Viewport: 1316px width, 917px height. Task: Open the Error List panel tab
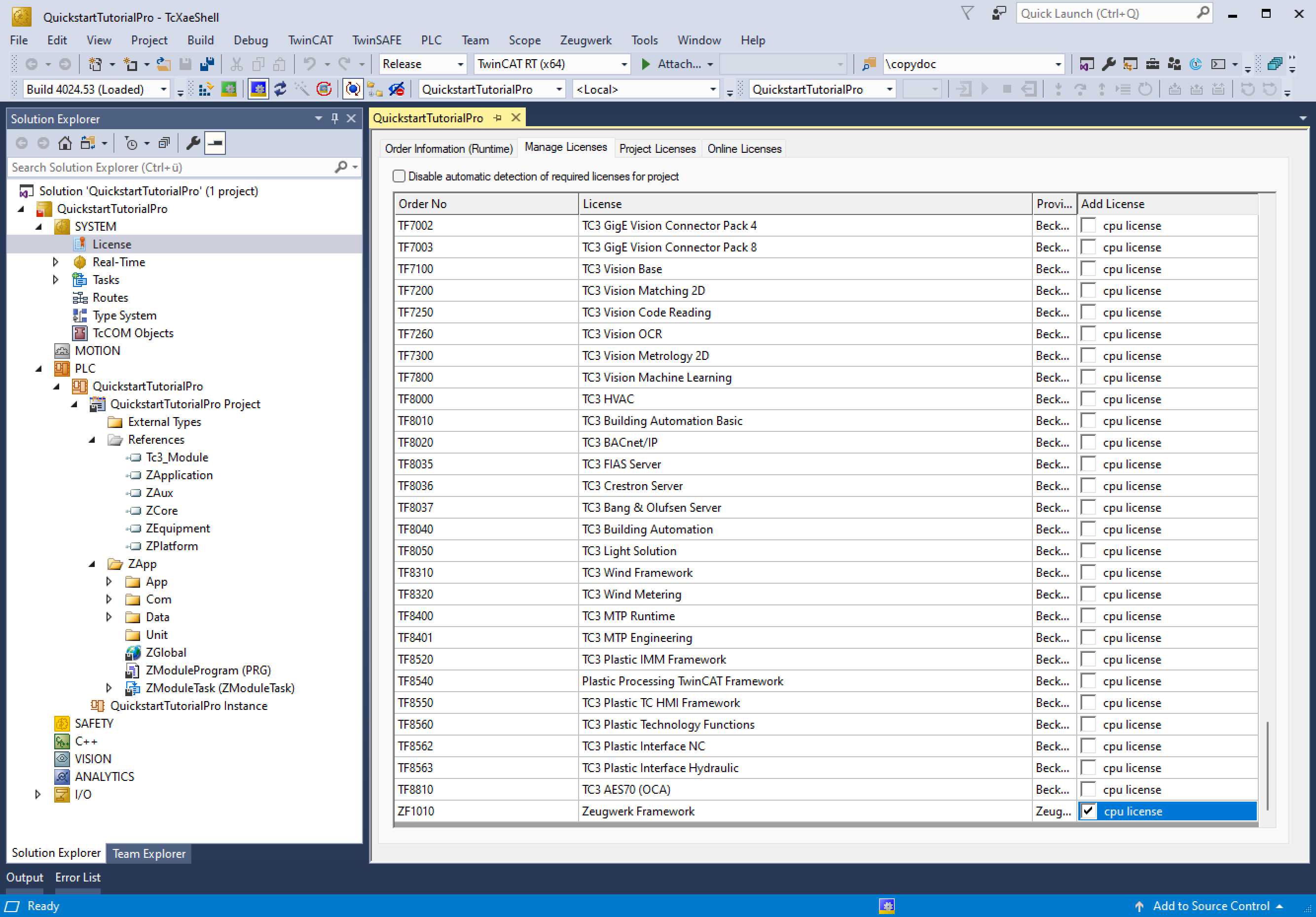pyautogui.click(x=78, y=877)
